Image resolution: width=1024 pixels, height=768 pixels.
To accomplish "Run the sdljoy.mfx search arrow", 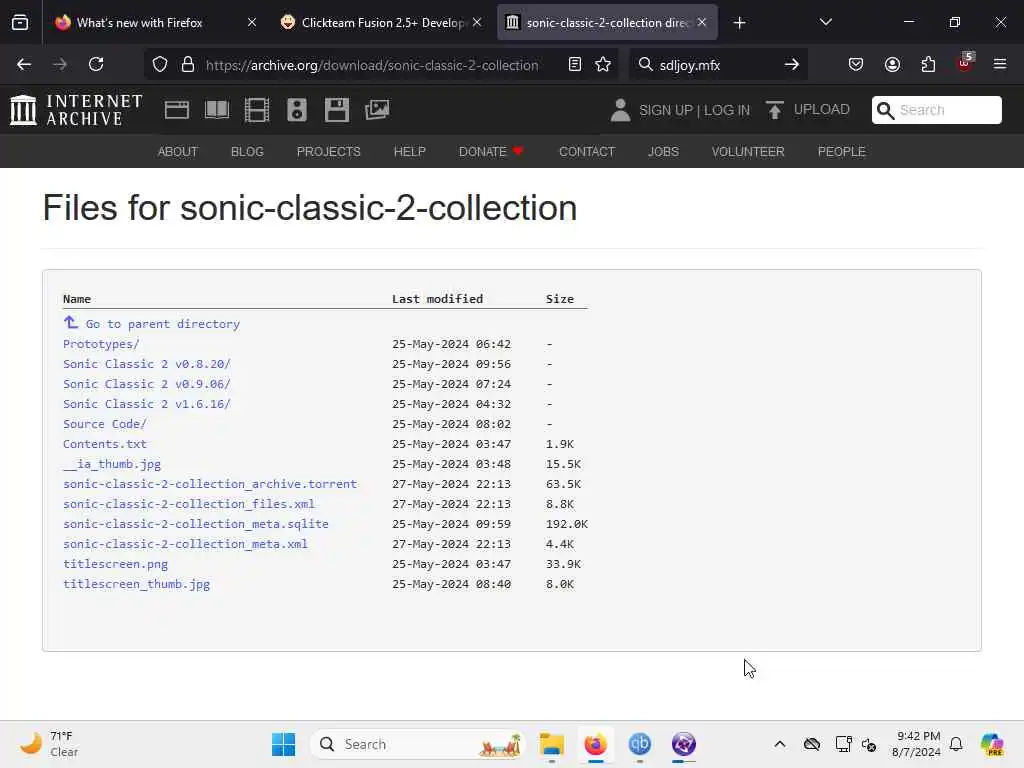I will 792,64.
